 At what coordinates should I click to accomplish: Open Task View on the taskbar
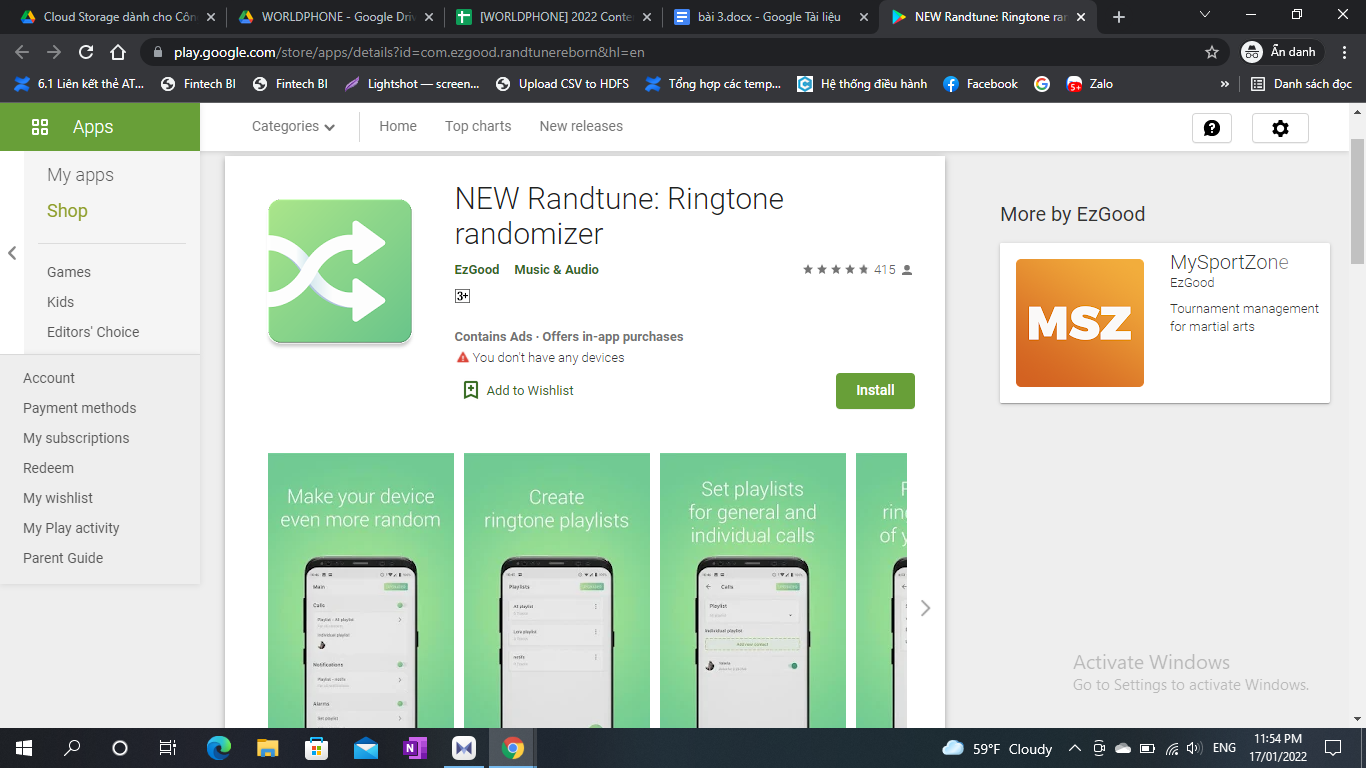tap(168, 748)
